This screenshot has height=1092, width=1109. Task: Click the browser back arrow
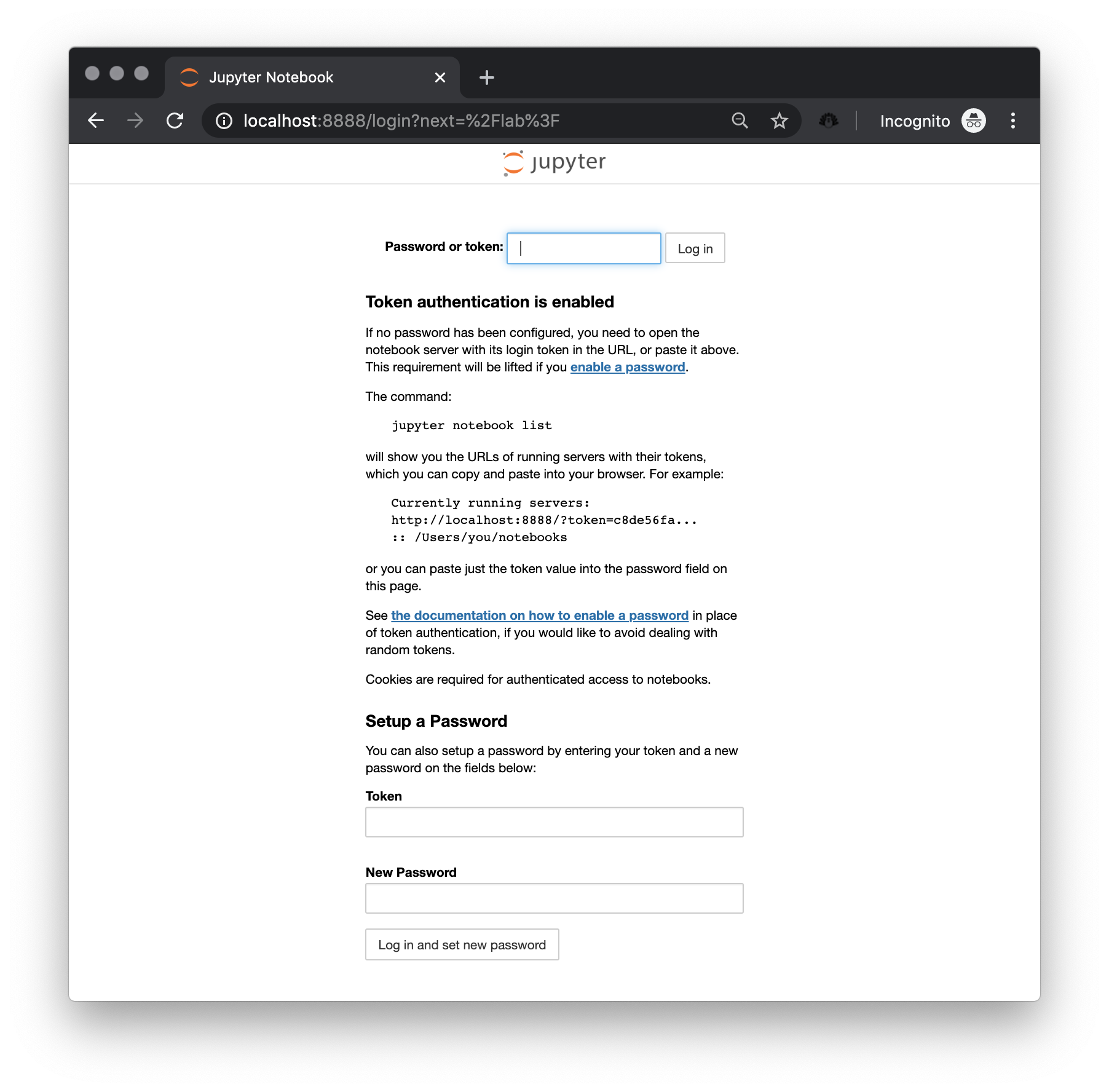(96, 121)
